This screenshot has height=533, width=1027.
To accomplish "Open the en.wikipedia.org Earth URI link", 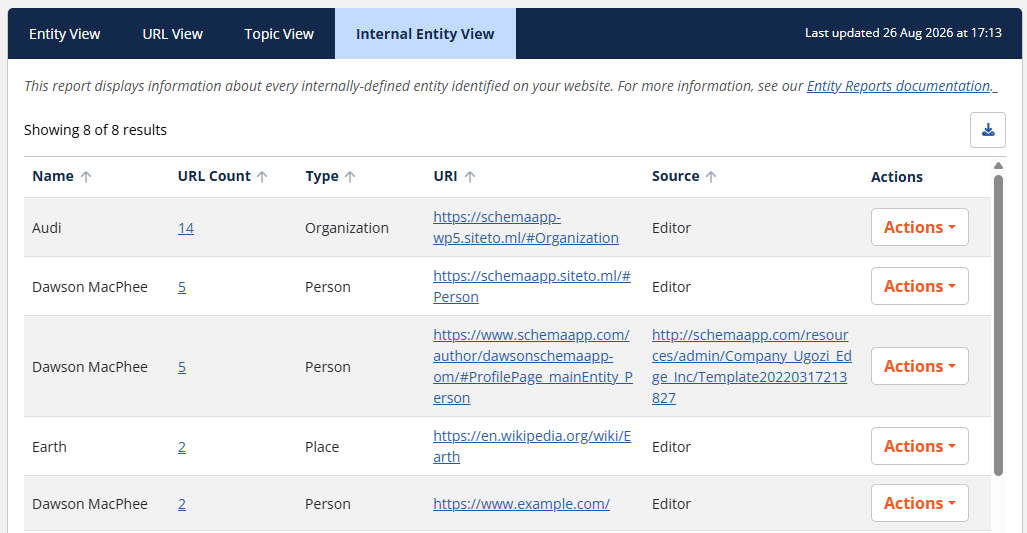I will coord(532,447).
